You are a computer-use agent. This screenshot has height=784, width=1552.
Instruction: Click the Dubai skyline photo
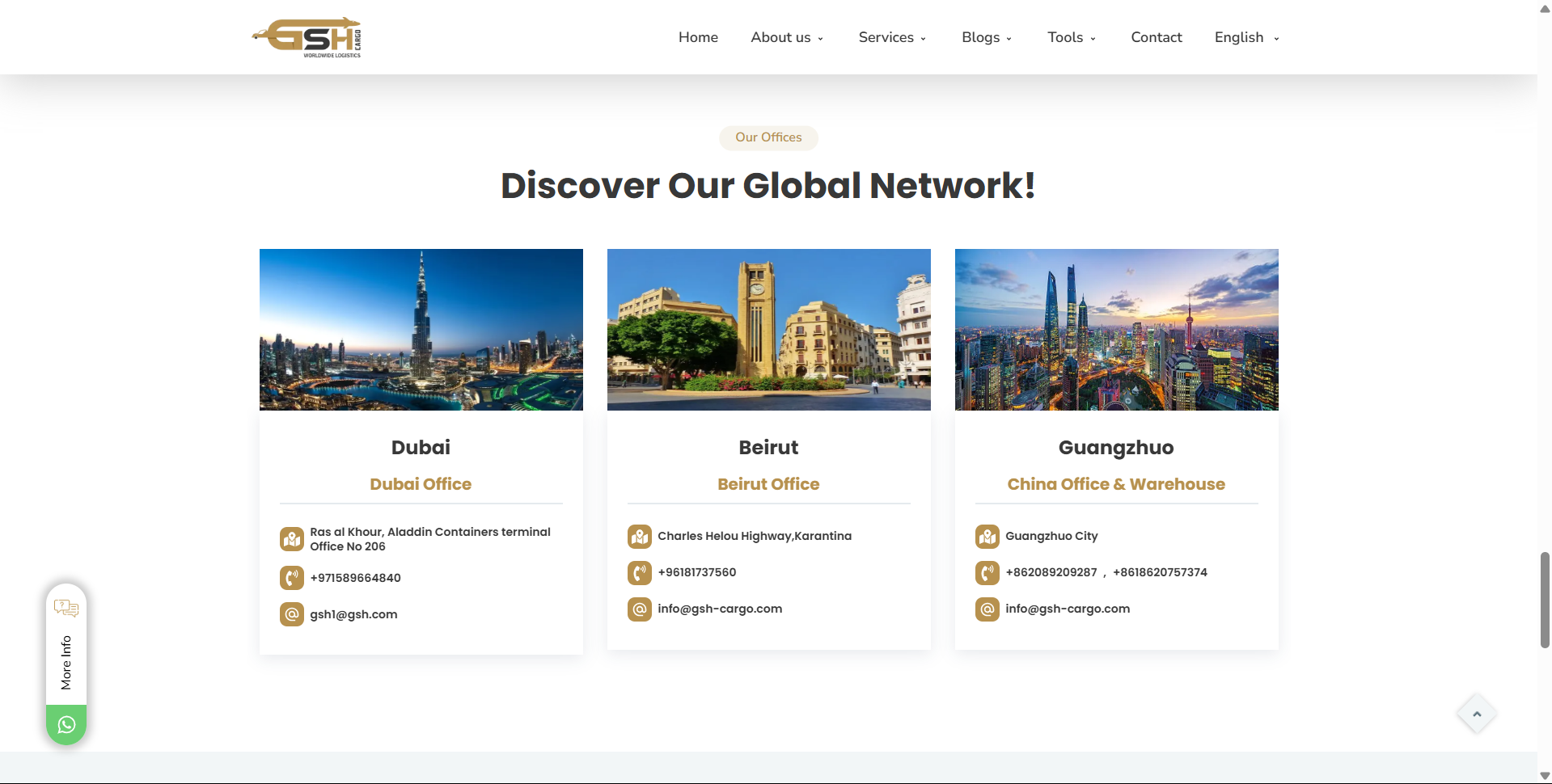pos(421,330)
